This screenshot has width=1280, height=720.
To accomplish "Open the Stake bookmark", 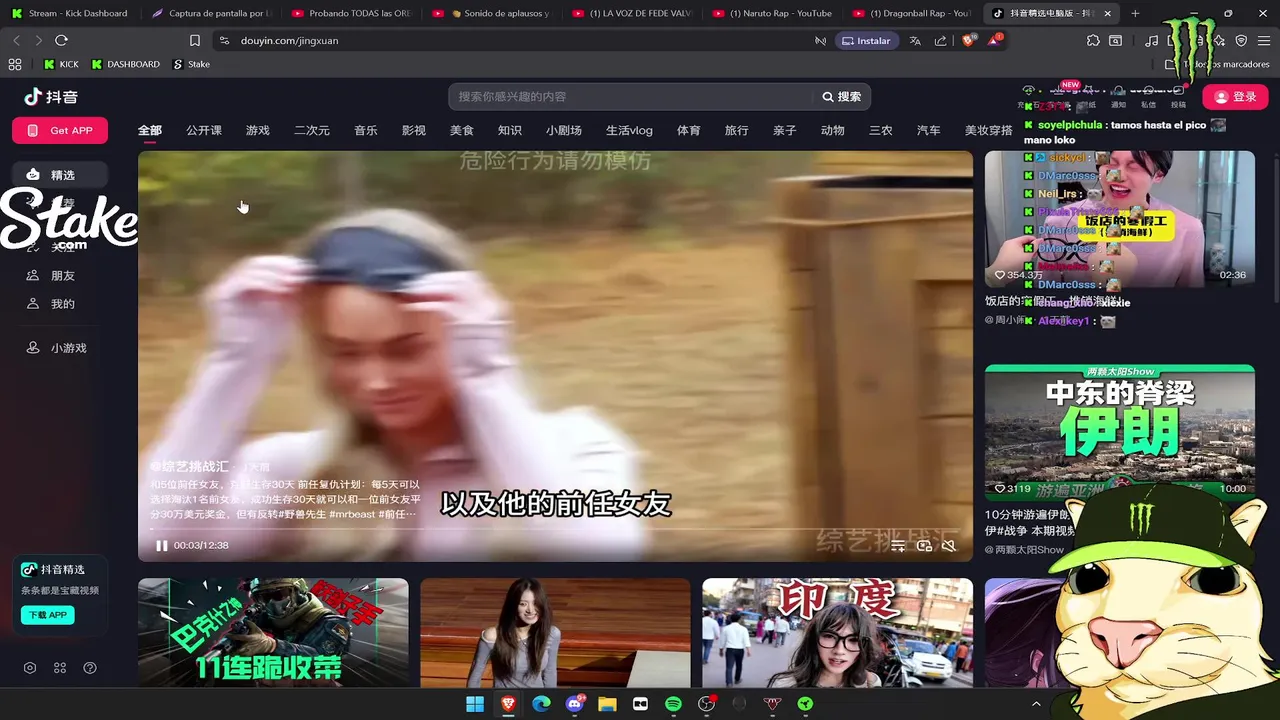I will pyautogui.click(x=191, y=64).
